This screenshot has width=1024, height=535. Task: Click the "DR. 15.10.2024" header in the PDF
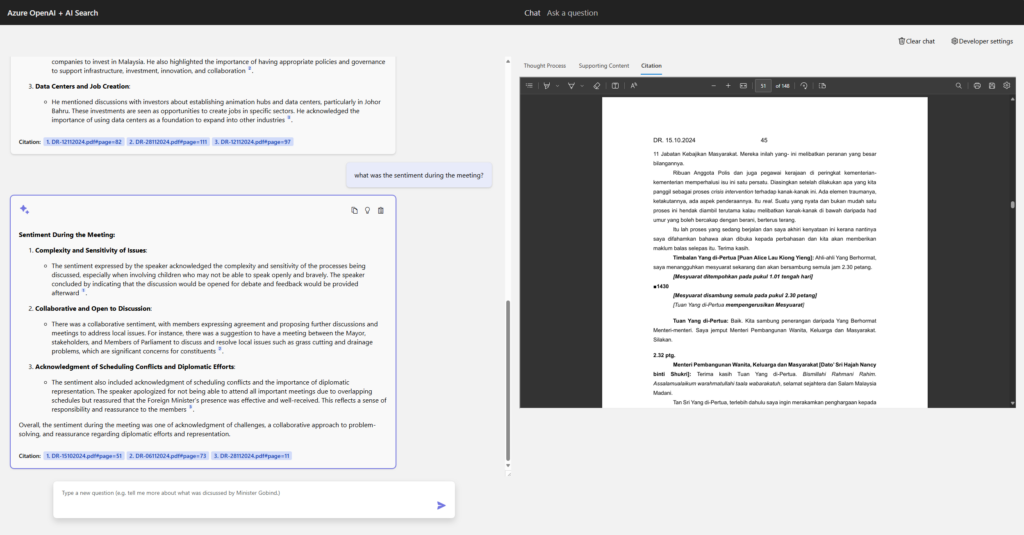pos(674,140)
